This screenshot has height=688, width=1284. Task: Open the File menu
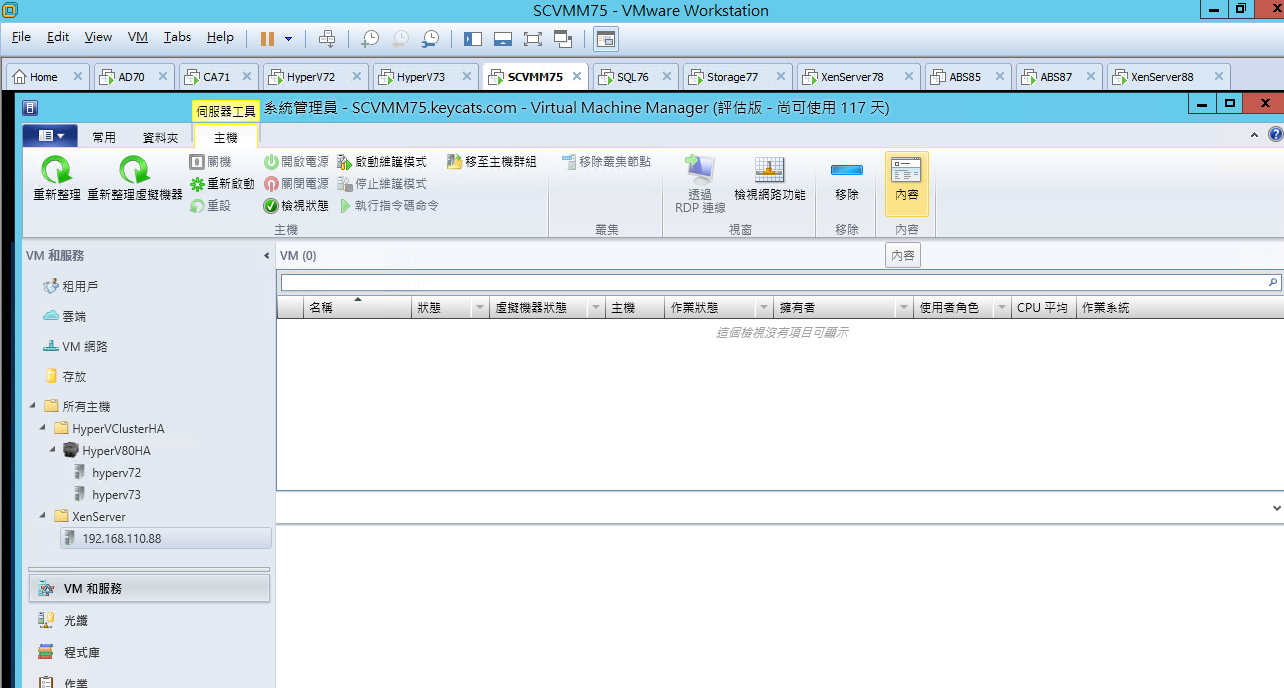pyautogui.click(x=21, y=37)
